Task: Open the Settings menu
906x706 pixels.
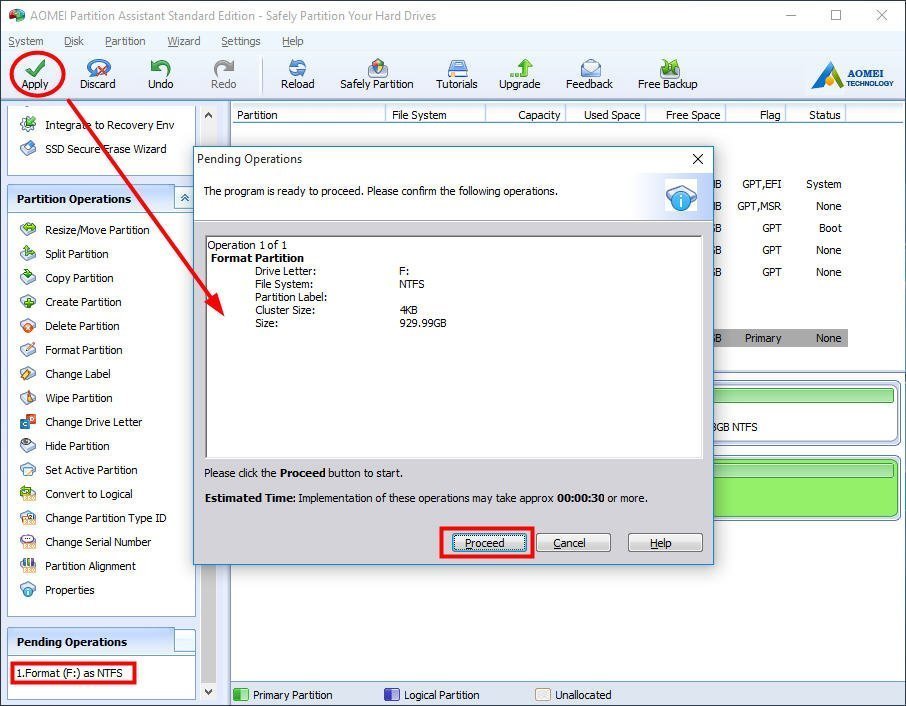Action: point(240,41)
